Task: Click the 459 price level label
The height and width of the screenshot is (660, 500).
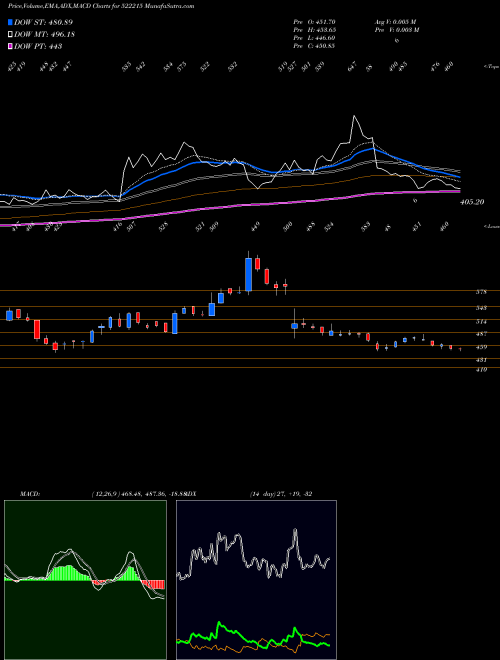Action: tap(481, 347)
